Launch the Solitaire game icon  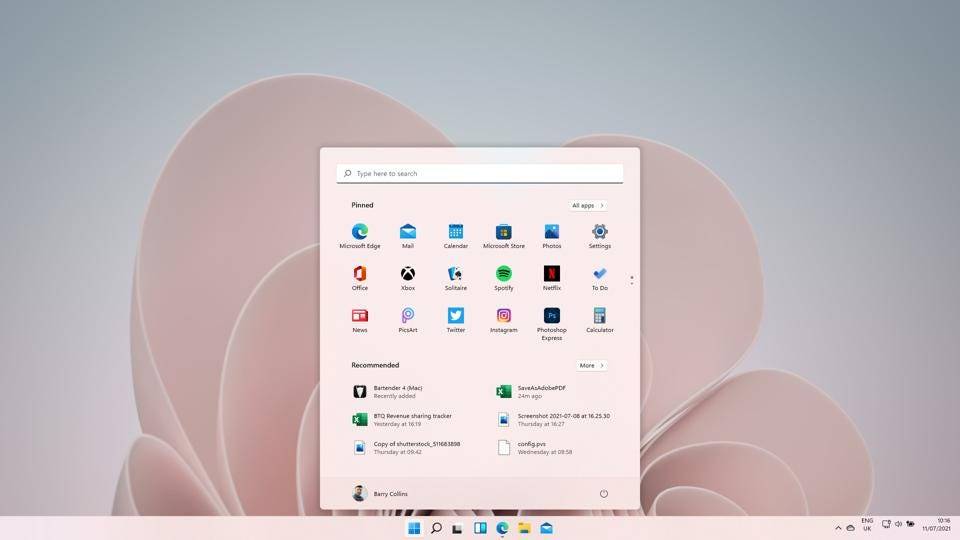coord(456,274)
